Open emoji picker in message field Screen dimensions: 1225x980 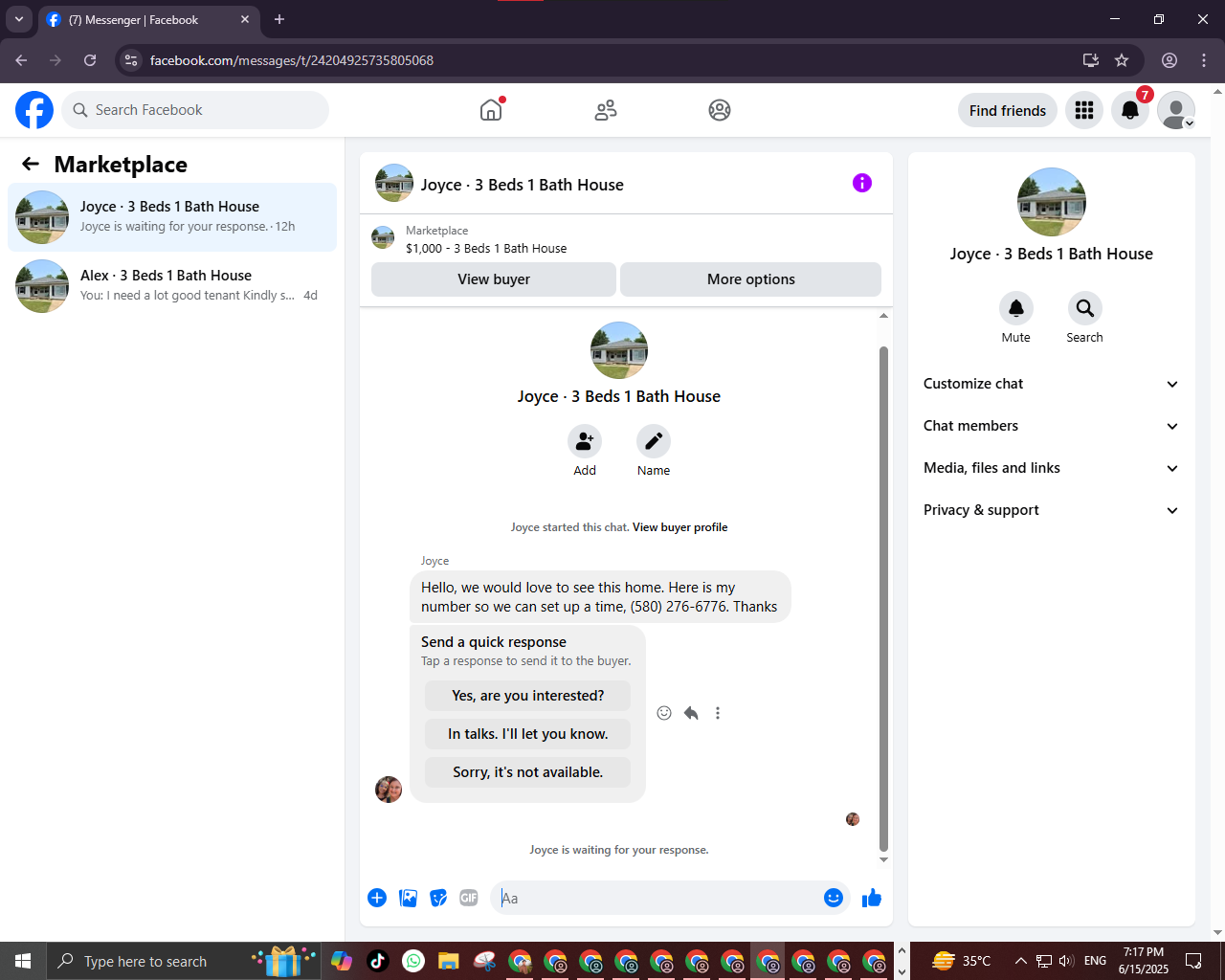coord(834,898)
